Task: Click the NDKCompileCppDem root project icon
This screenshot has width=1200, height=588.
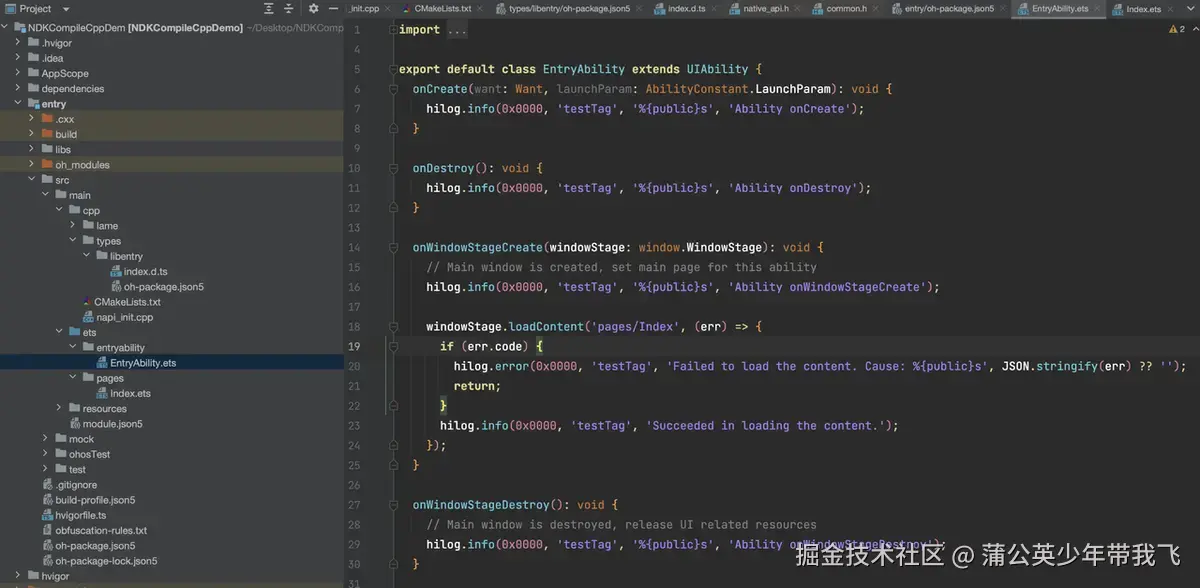Action: 20,27
